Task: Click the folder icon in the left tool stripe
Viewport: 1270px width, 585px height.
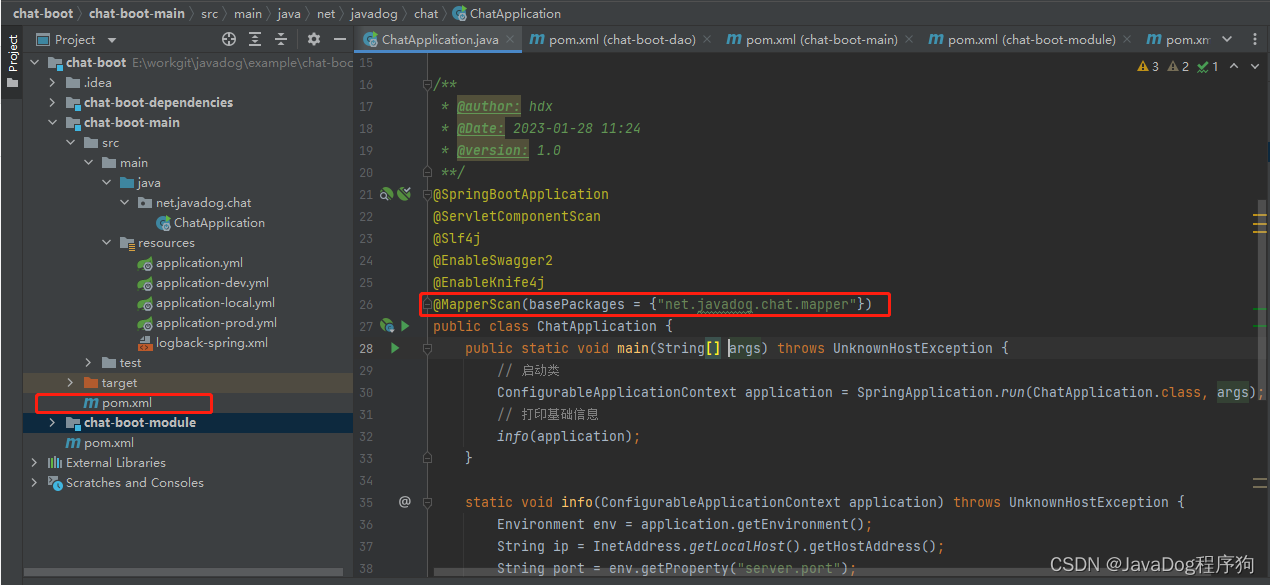Action: [12, 83]
